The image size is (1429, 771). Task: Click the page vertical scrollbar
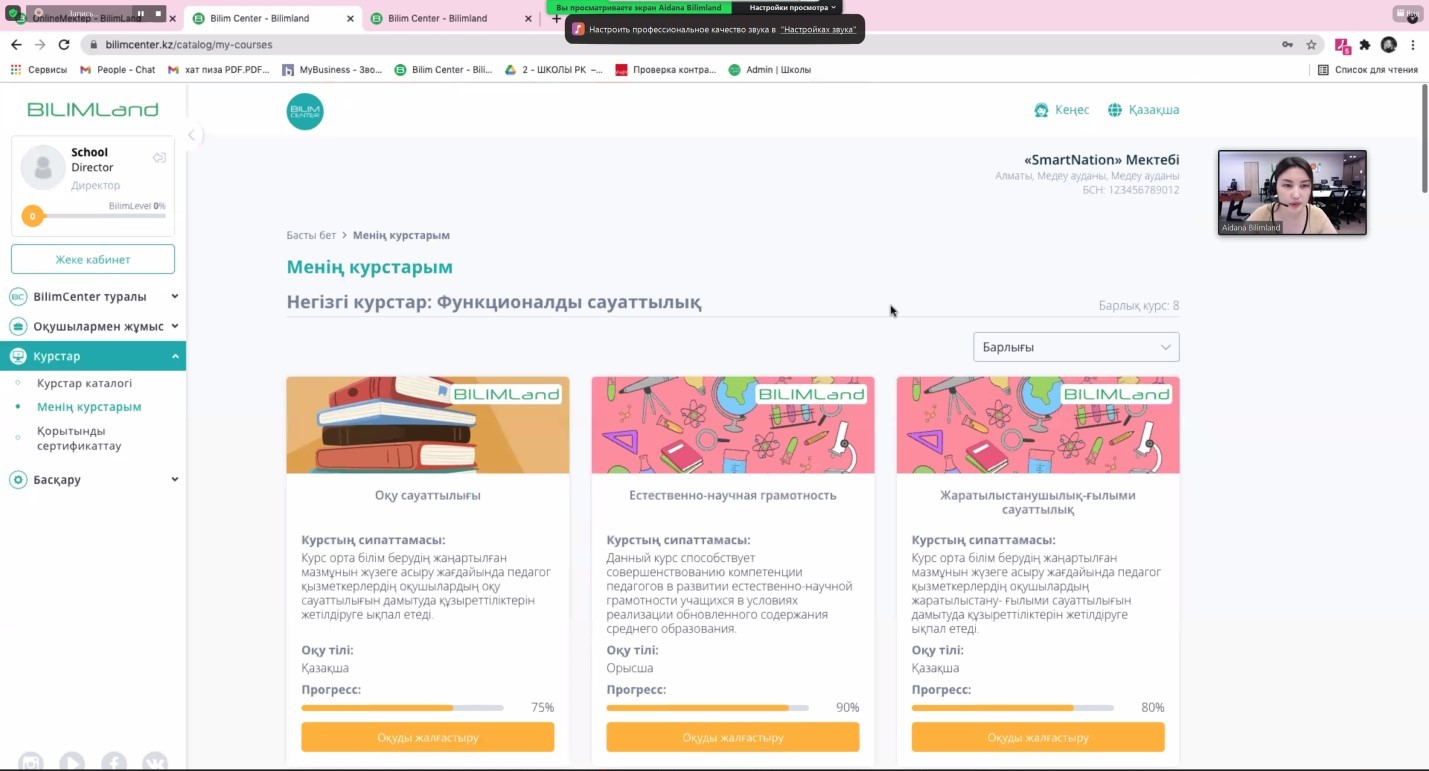pyautogui.click(x=1424, y=138)
